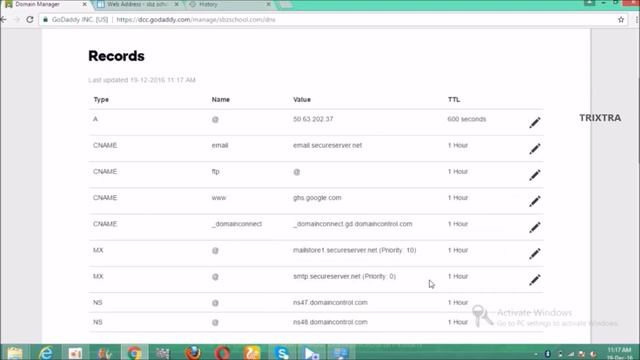Image resolution: width=640 pixels, height=360 pixels.
Task: Click the Last updated timestamp text
Action: tap(142, 80)
